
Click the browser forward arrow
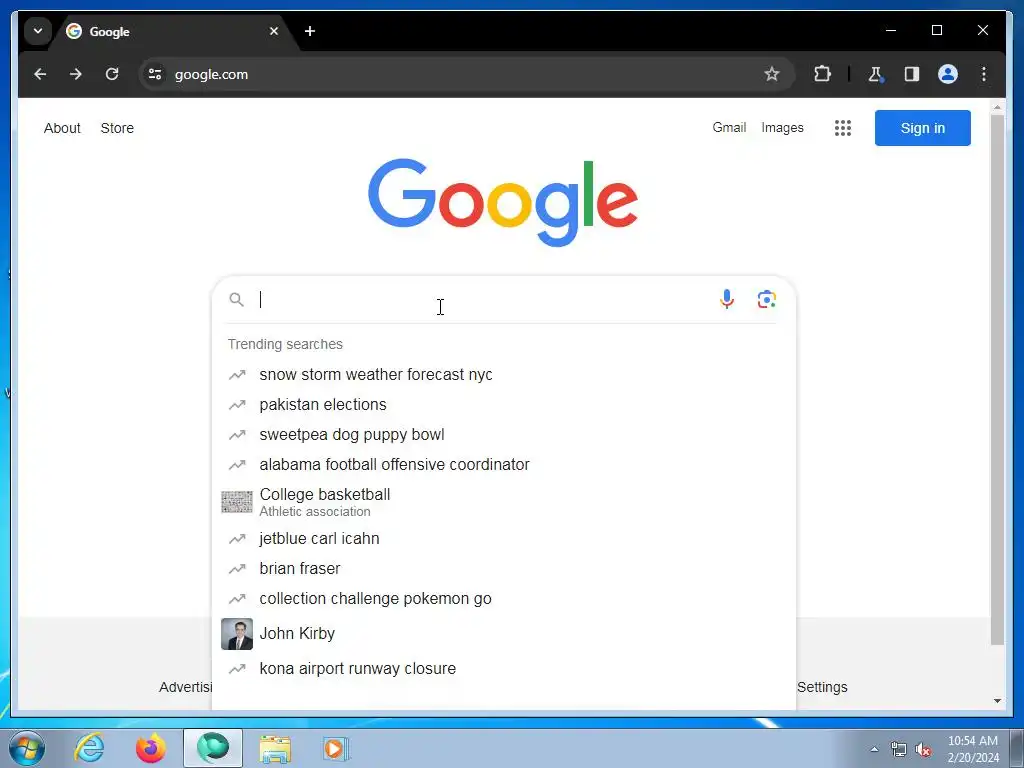click(76, 74)
